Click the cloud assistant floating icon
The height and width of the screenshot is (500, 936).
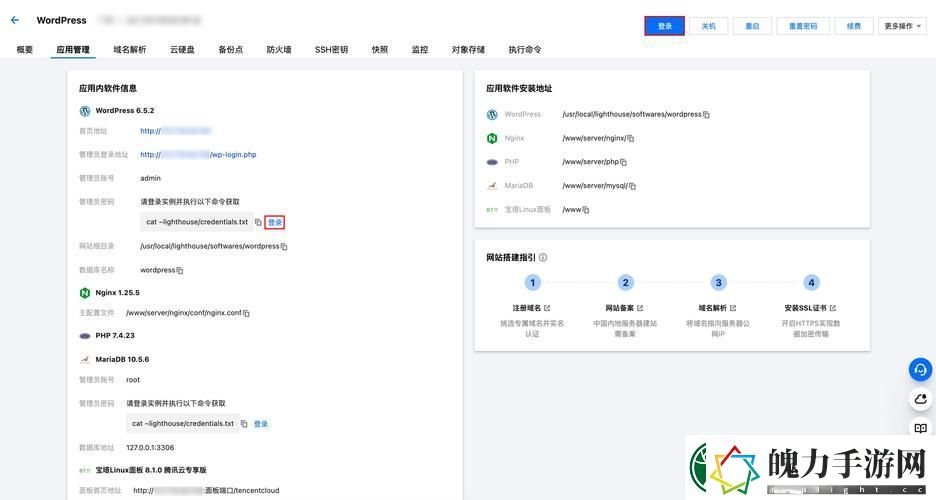tap(920, 399)
